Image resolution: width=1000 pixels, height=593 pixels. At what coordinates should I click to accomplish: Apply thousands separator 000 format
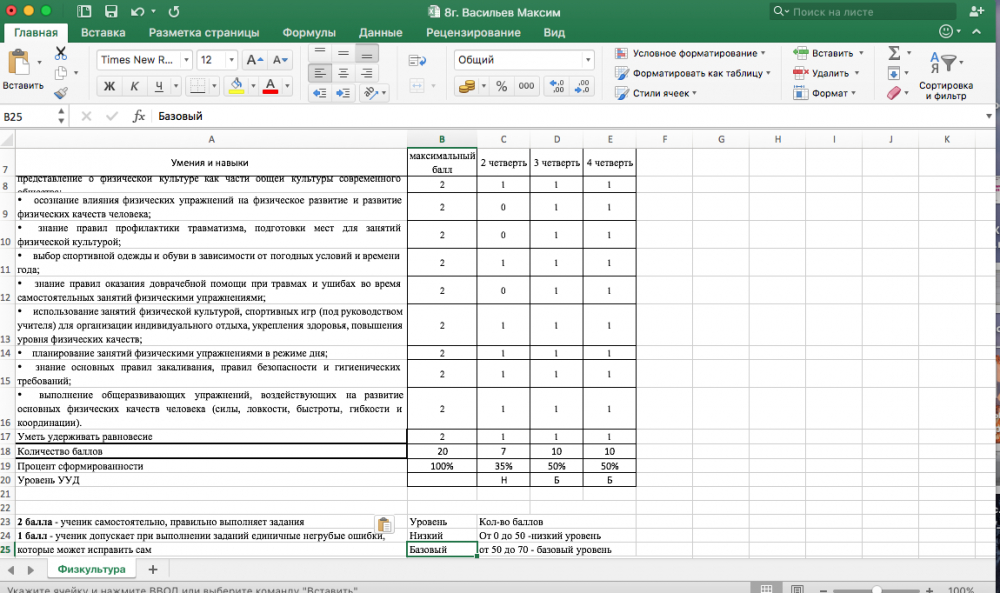point(526,86)
